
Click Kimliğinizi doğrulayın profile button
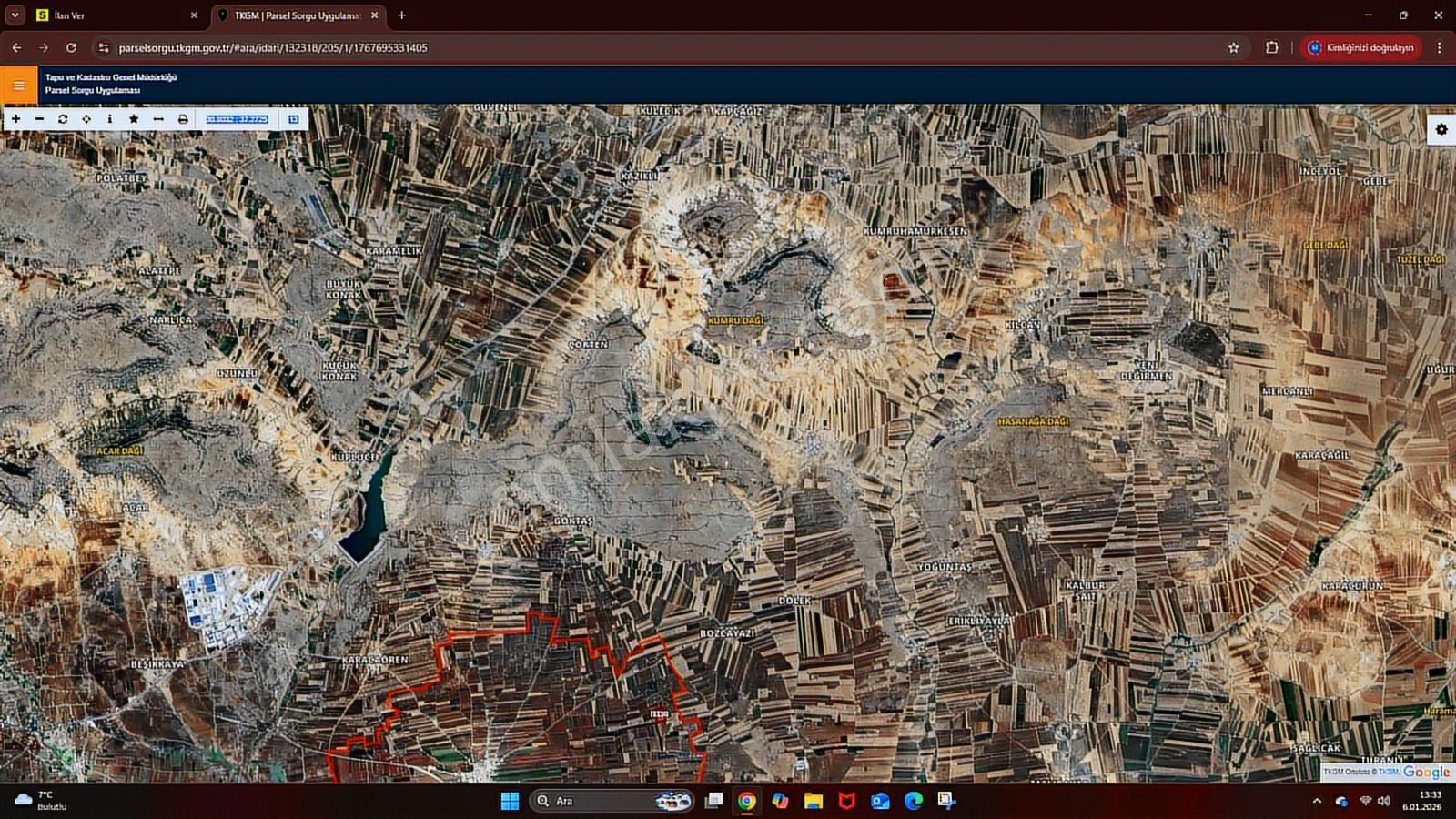[x=1360, y=47]
